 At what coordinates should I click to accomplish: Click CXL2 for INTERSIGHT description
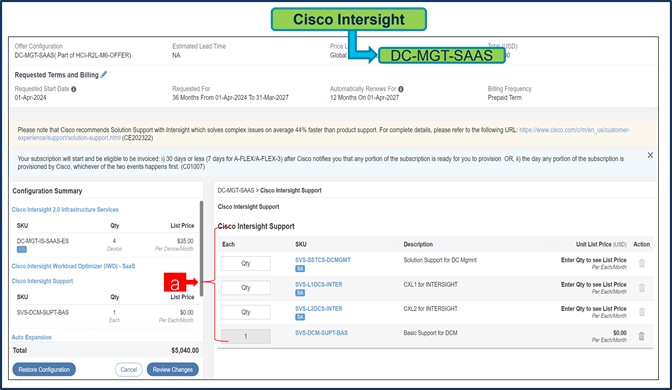tap(430, 309)
